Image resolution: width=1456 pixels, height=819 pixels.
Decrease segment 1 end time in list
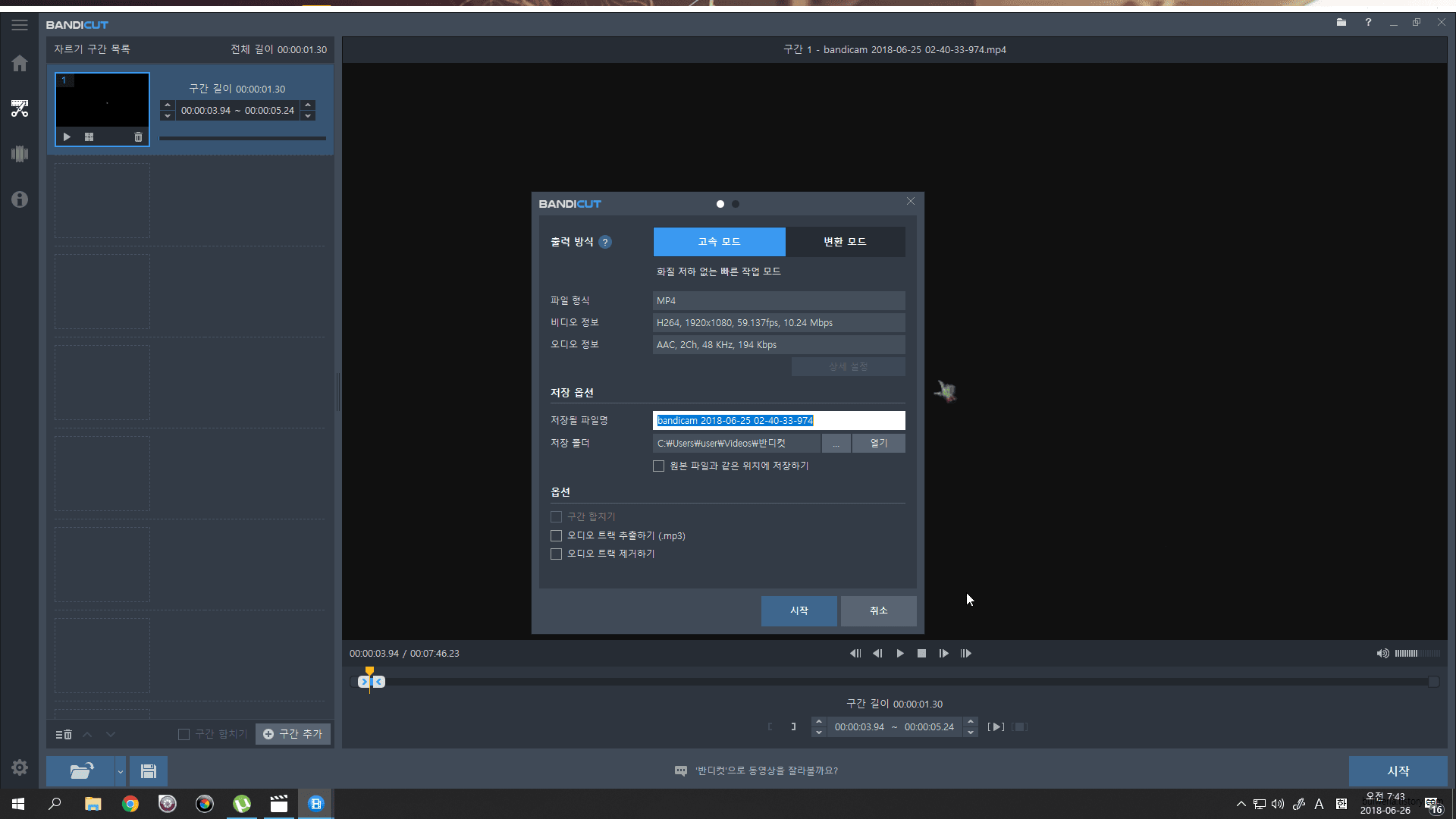[x=308, y=116]
